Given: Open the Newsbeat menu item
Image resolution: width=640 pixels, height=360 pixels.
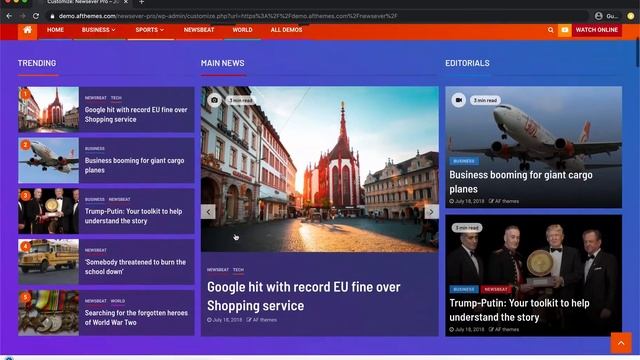Looking at the screenshot, I should tap(199, 30).
